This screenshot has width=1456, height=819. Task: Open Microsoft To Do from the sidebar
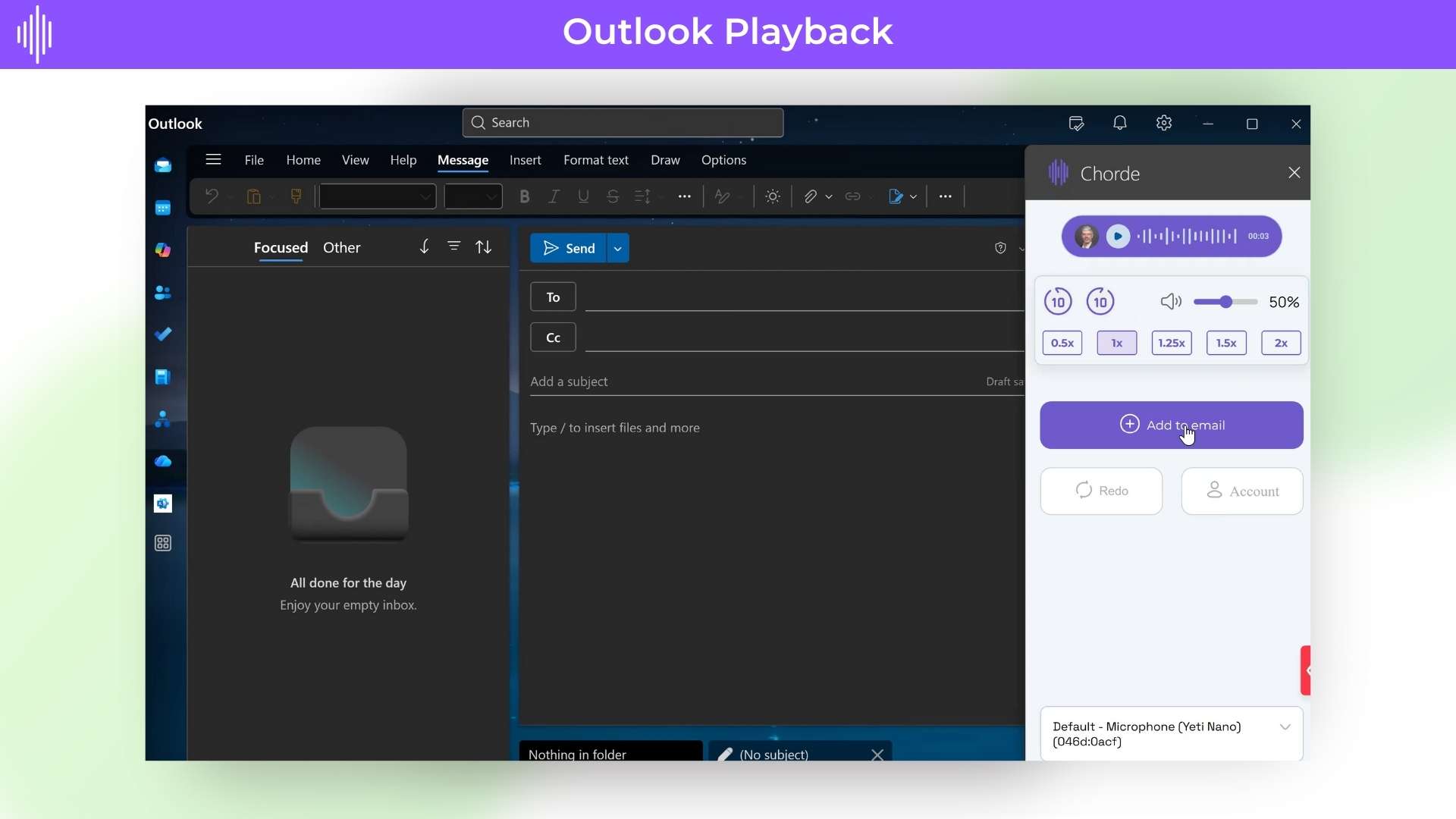pyautogui.click(x=163, y=334)
